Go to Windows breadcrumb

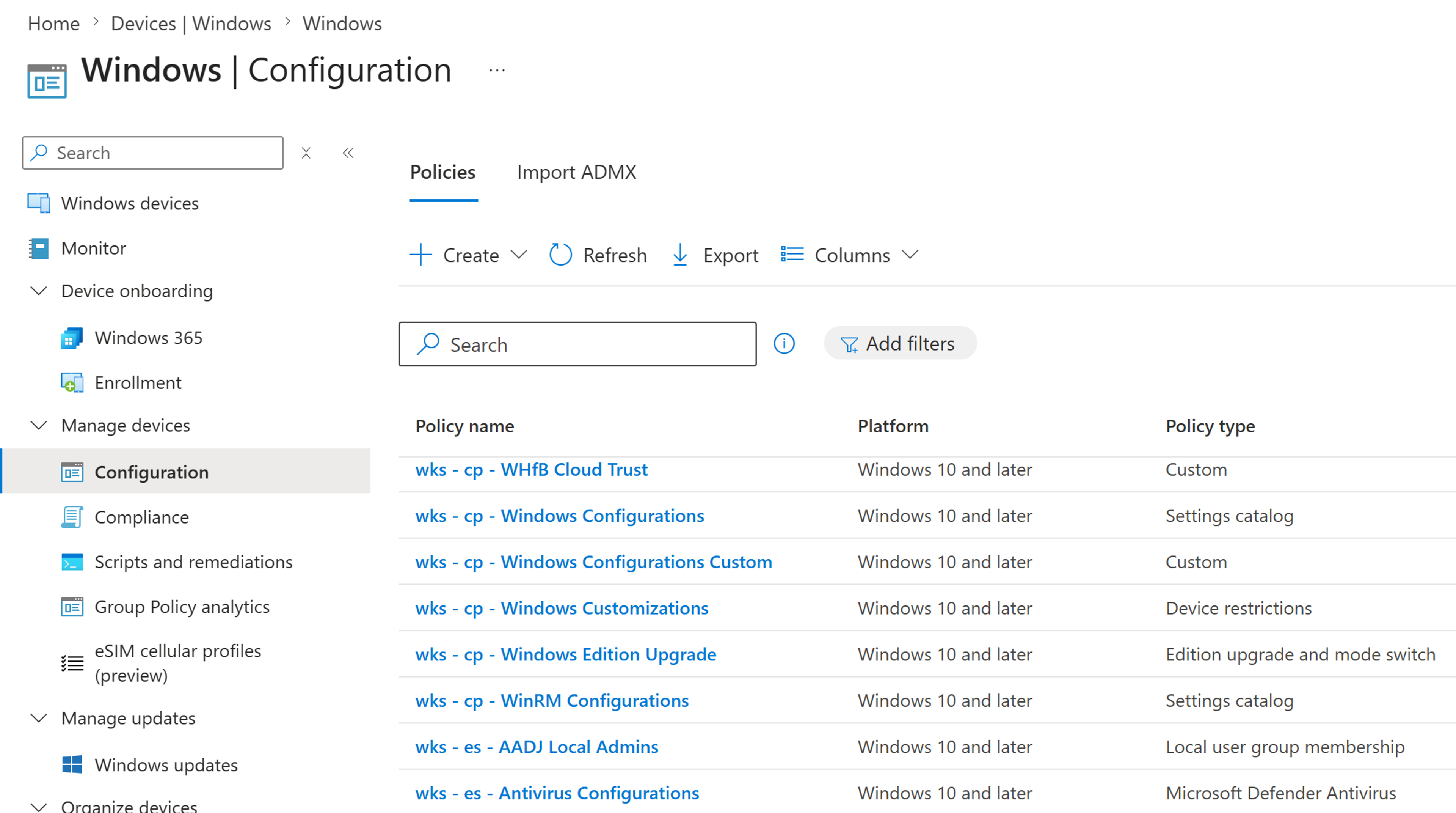(x=342, y=24)
